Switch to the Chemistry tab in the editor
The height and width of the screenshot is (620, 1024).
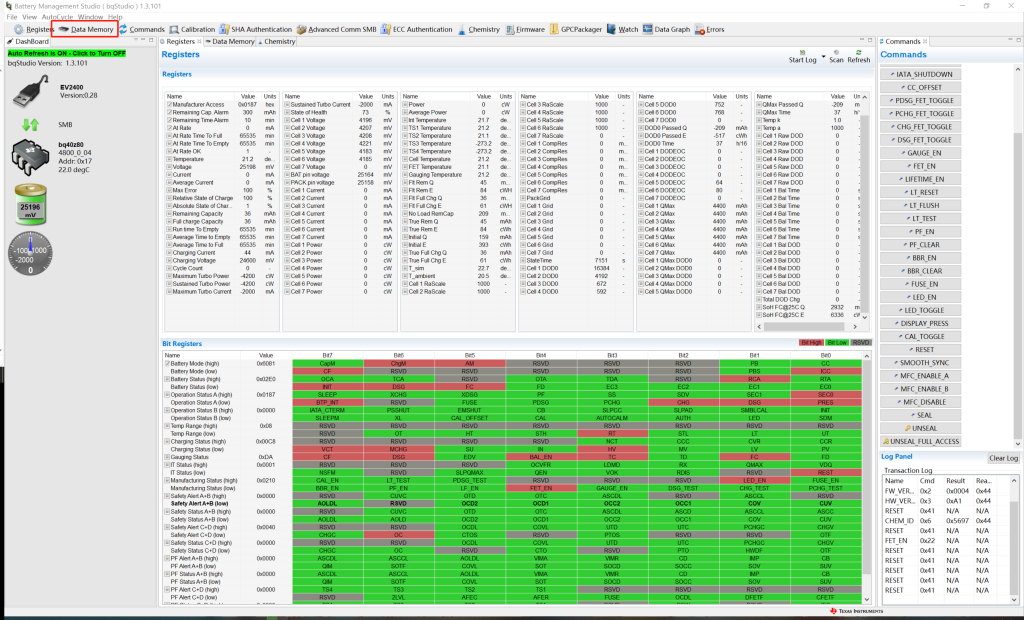[x=279, y=42]
